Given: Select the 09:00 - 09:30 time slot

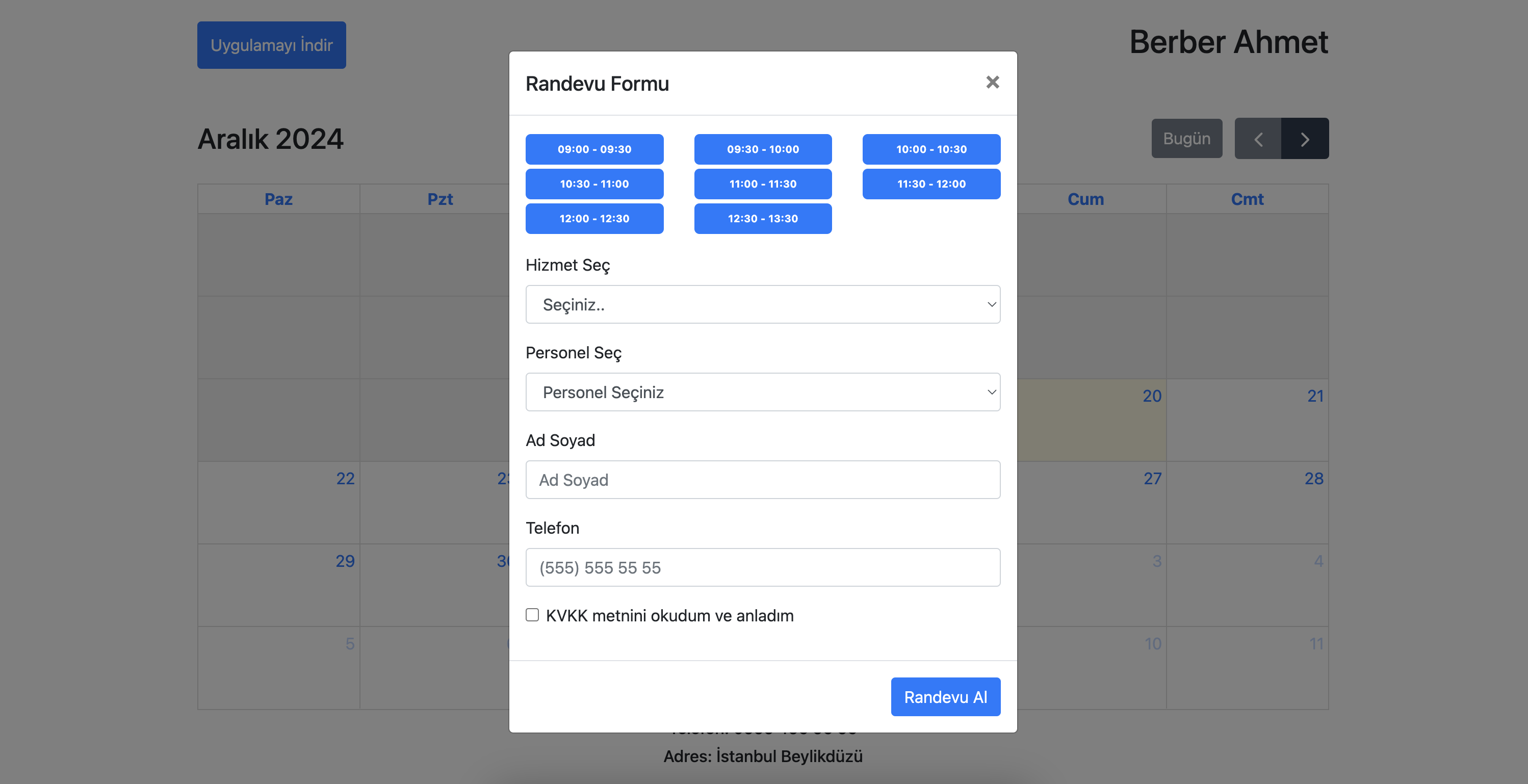Looking at the screenshot, I should tap(594, 149).
